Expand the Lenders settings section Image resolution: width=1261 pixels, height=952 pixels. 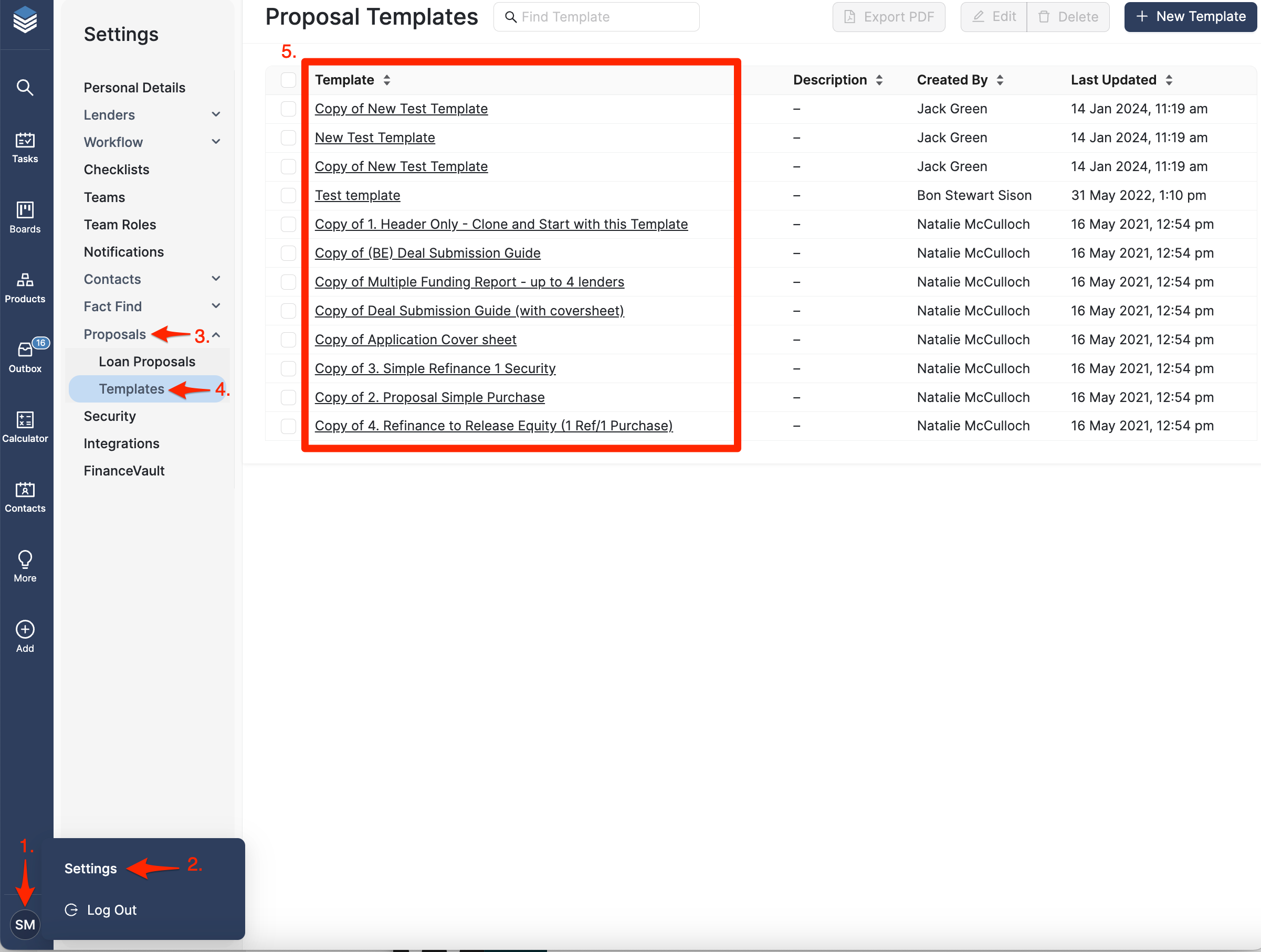(216, 114)
